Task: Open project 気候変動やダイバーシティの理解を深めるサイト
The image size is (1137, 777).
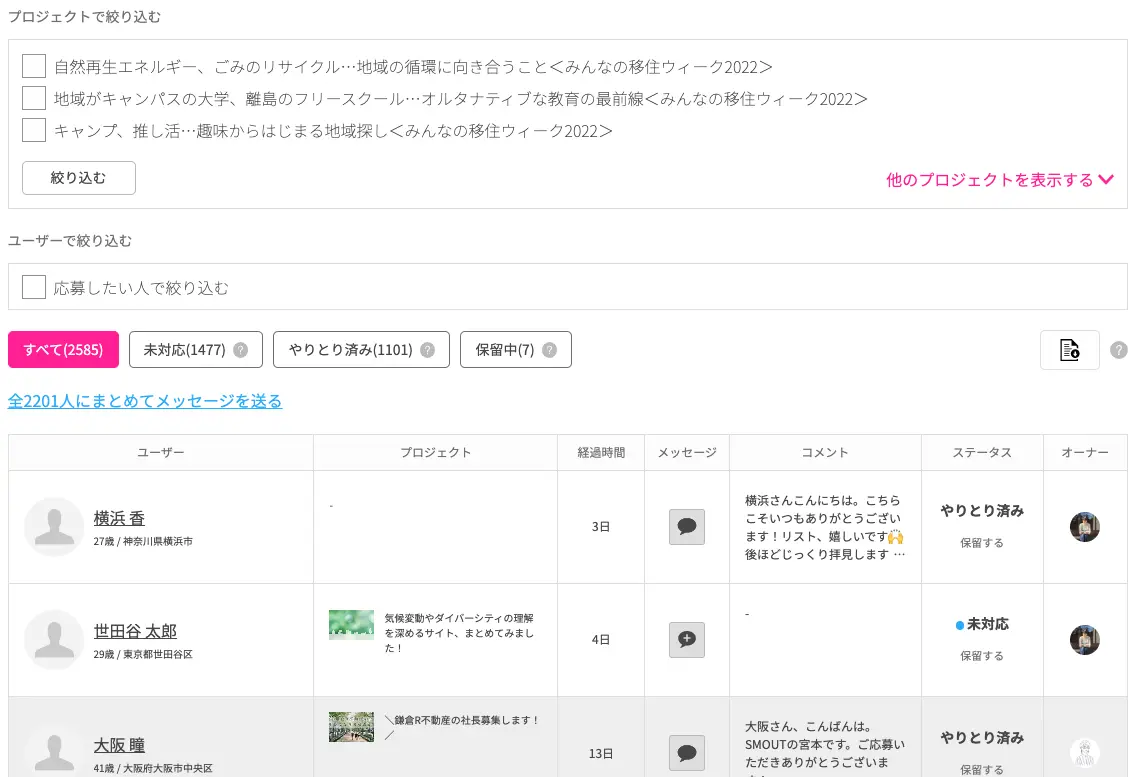Action: pos(459,633)
